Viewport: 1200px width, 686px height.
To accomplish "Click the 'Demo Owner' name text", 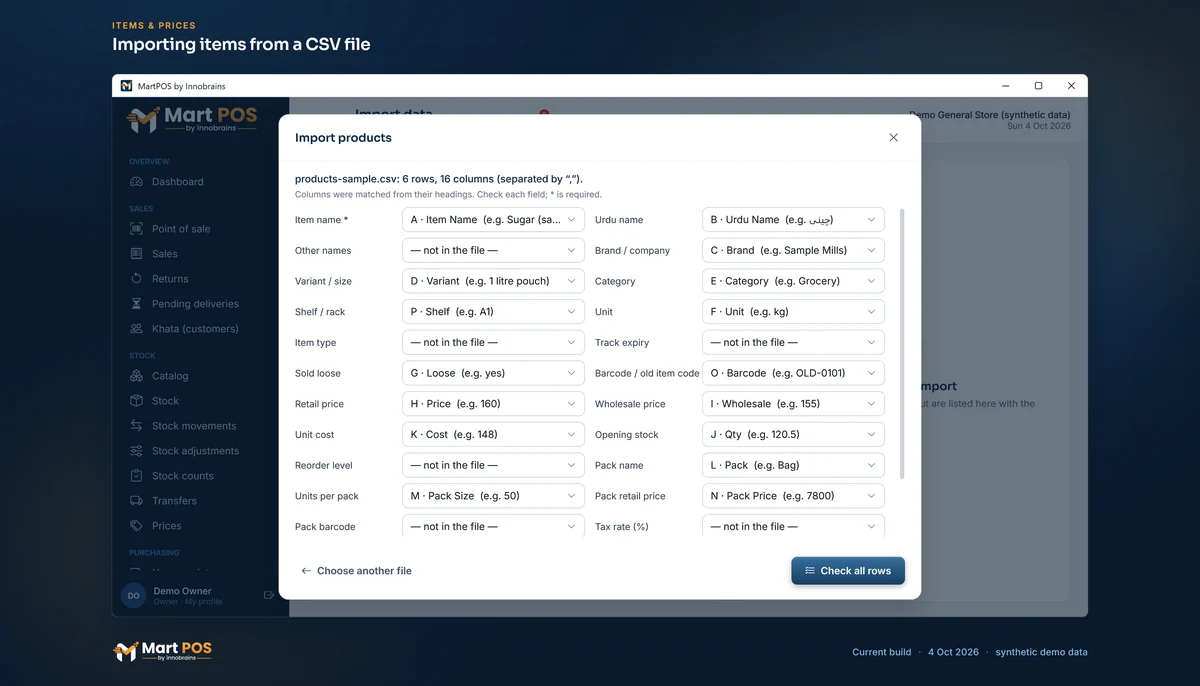I will [x=182, y=591].
